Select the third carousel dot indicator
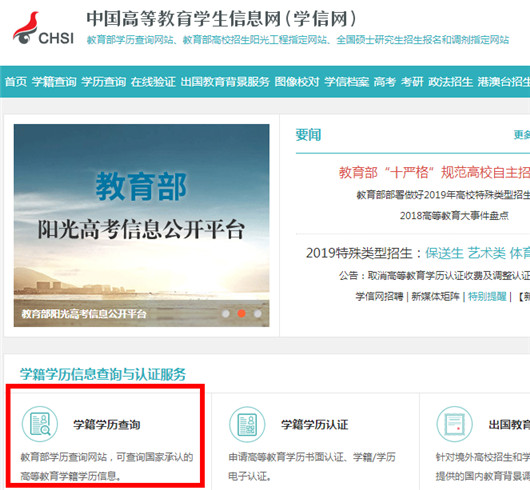 (x=258, y=314)
